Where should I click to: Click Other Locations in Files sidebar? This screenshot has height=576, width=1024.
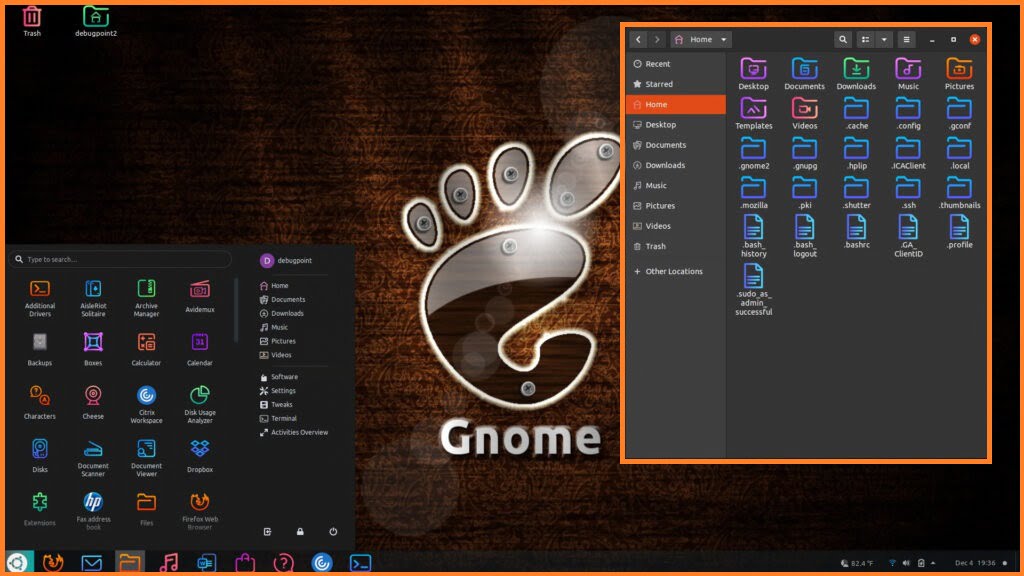(676, 271)
